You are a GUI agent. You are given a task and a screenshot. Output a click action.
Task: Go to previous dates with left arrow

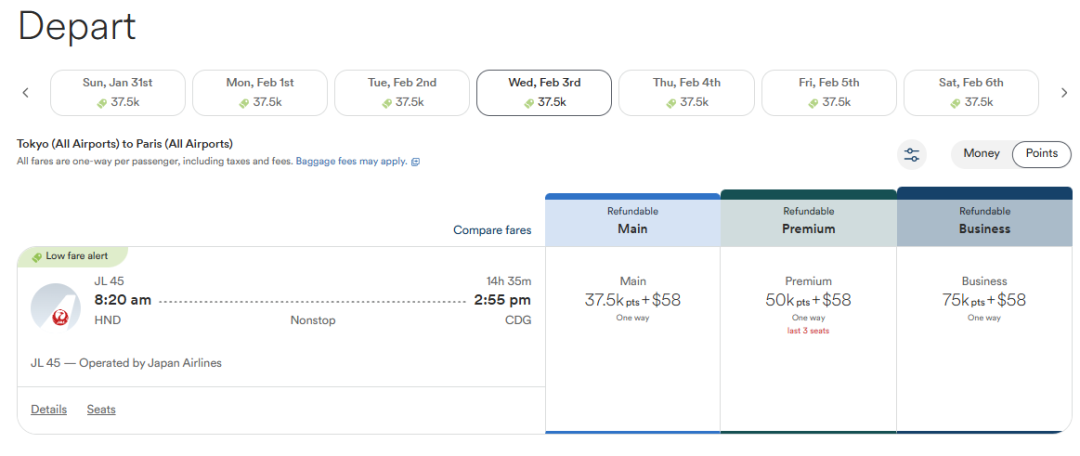[x=25, y=92]
